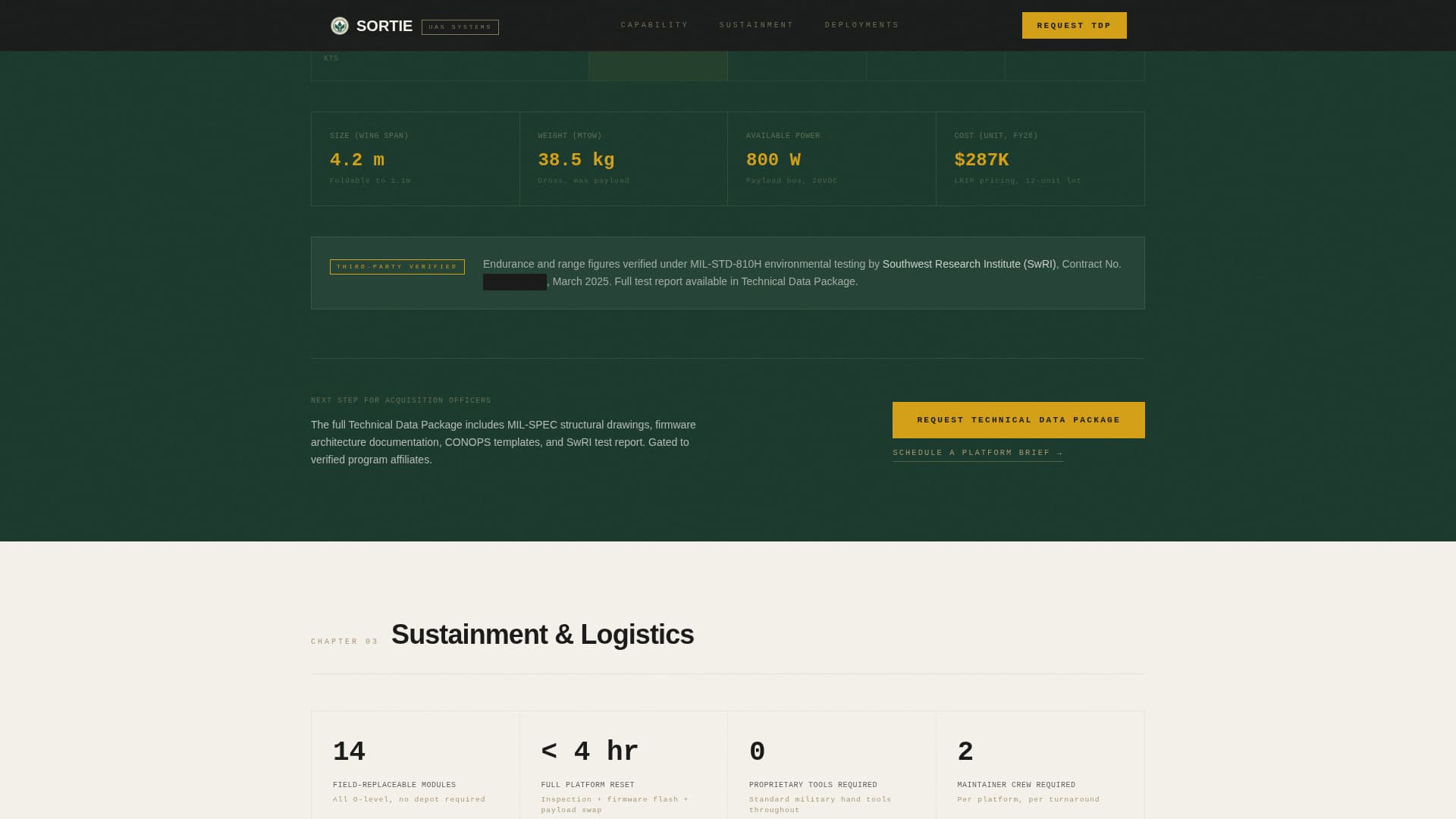This screenshot has width=1456, height=819.
Task: Select the 0 proprietary tools figure
Action: [758, 752]
